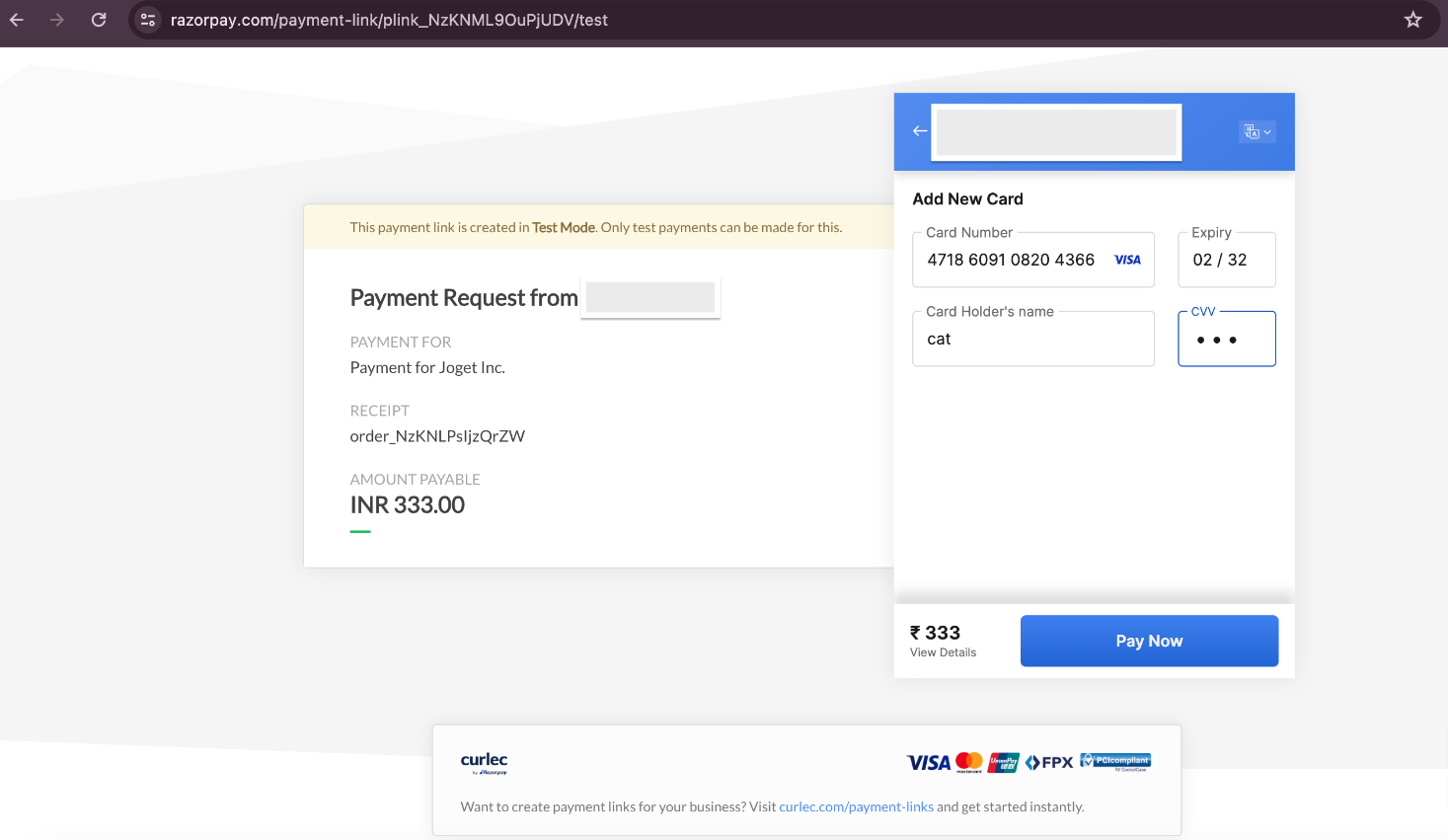Click the browser back arrow
This screenshot has height=840, width=1448.
[17, 20]
